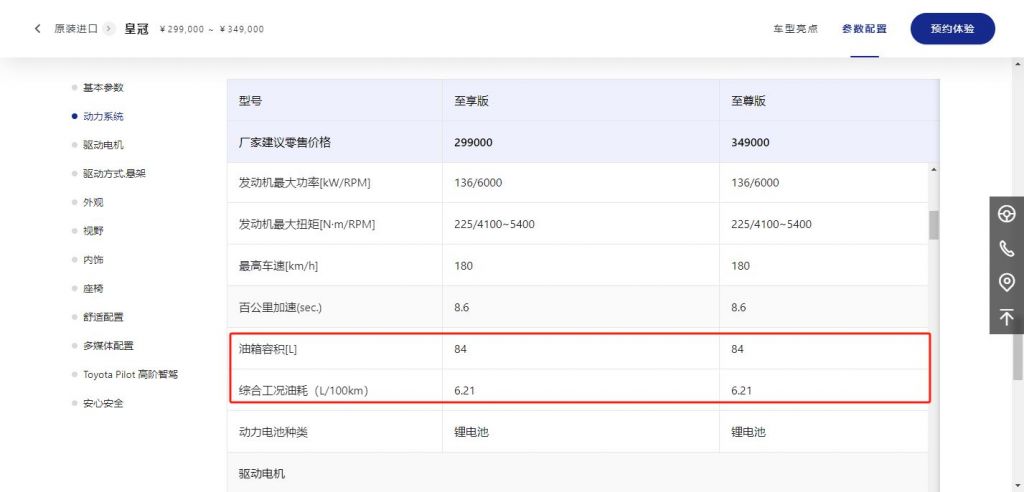The height and width of the screenshot is (492, 1024).
Task: Jump to 基本参数 section
Action: point(103,88)
